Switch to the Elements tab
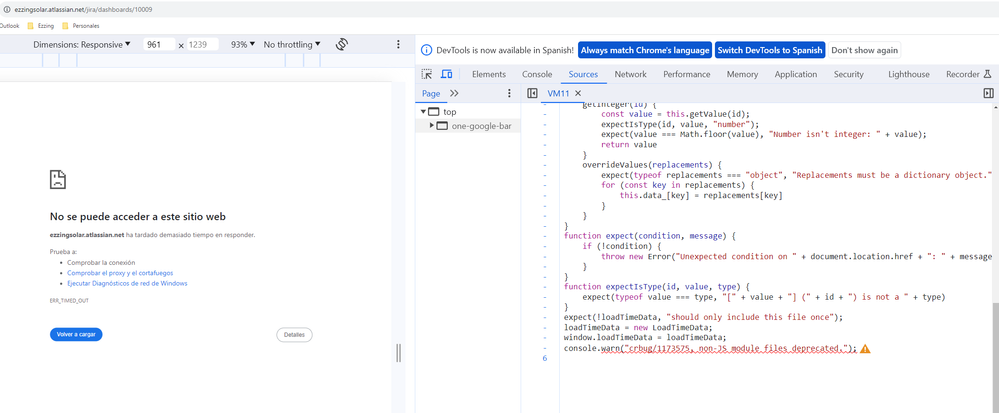Viewport: 999px width, 413px height. click(489, 74)
